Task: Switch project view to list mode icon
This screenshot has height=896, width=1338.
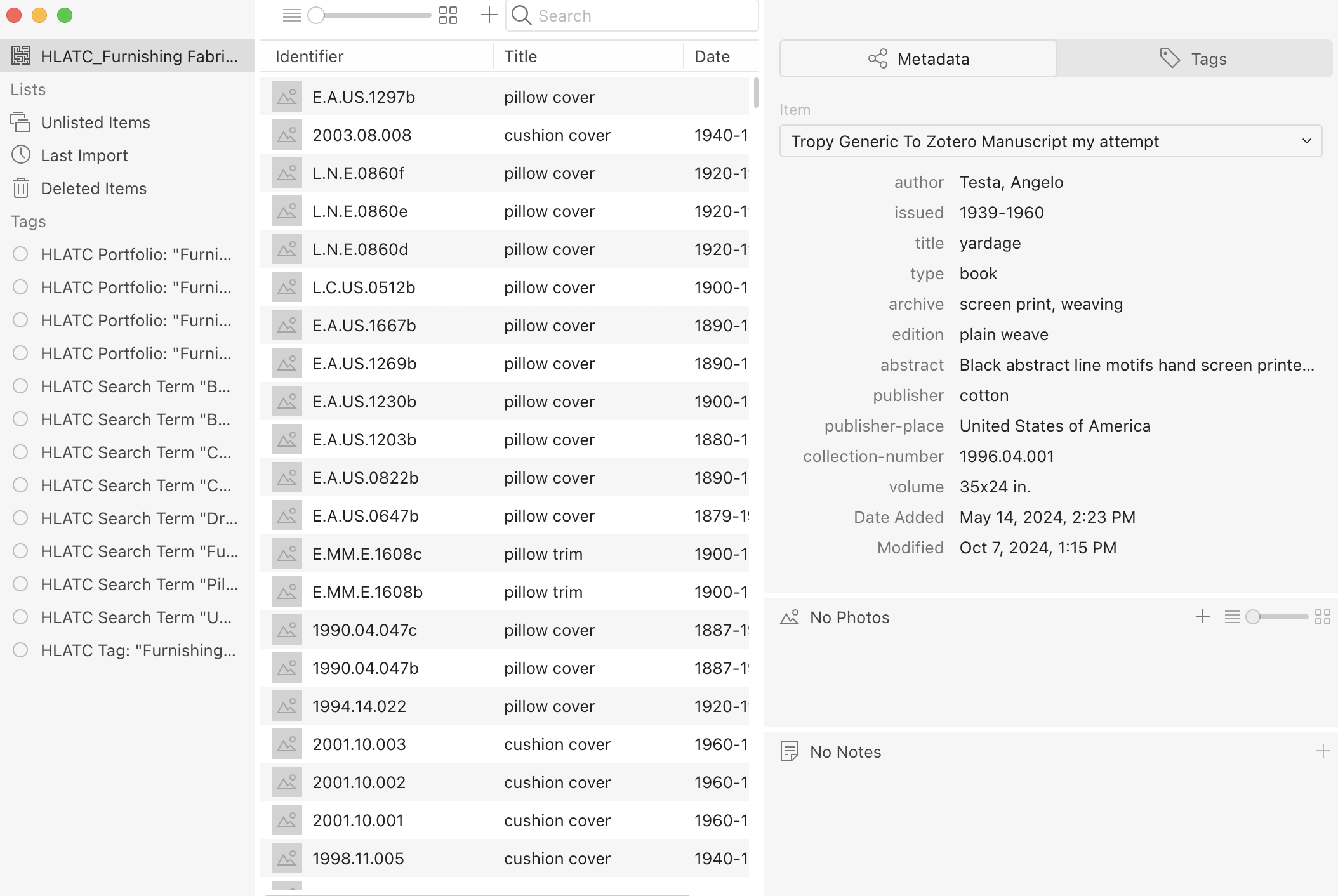Action: point(291,15)
